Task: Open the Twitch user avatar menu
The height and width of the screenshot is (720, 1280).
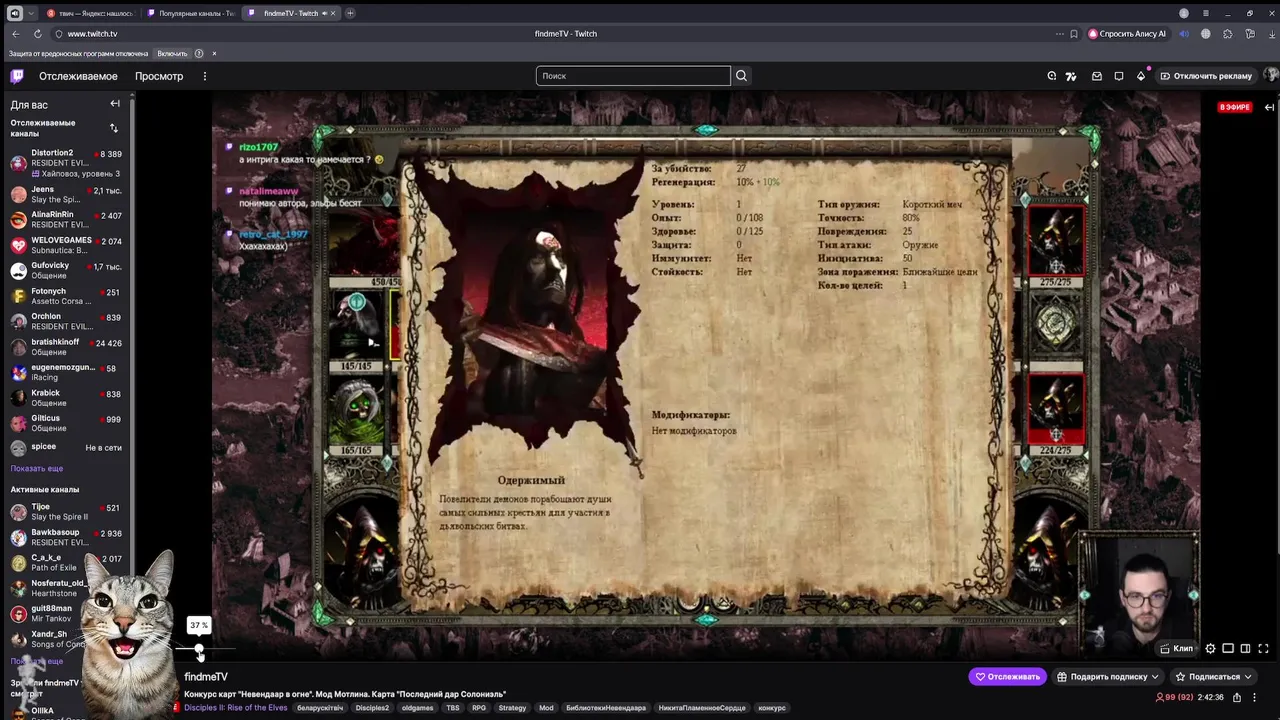Action: click(x=1271, y=76)
